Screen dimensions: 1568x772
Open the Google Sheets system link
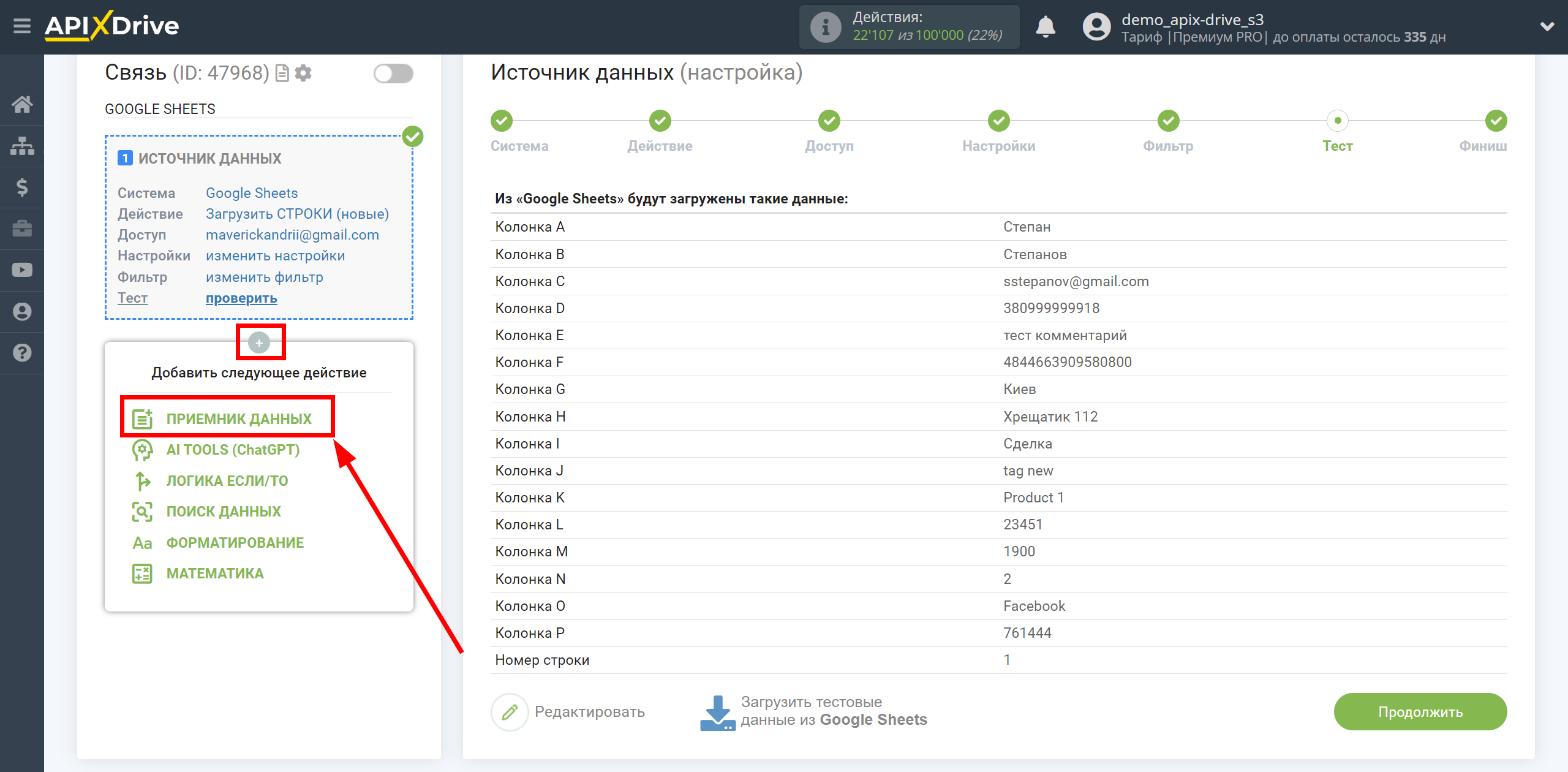tap(251, 193)
